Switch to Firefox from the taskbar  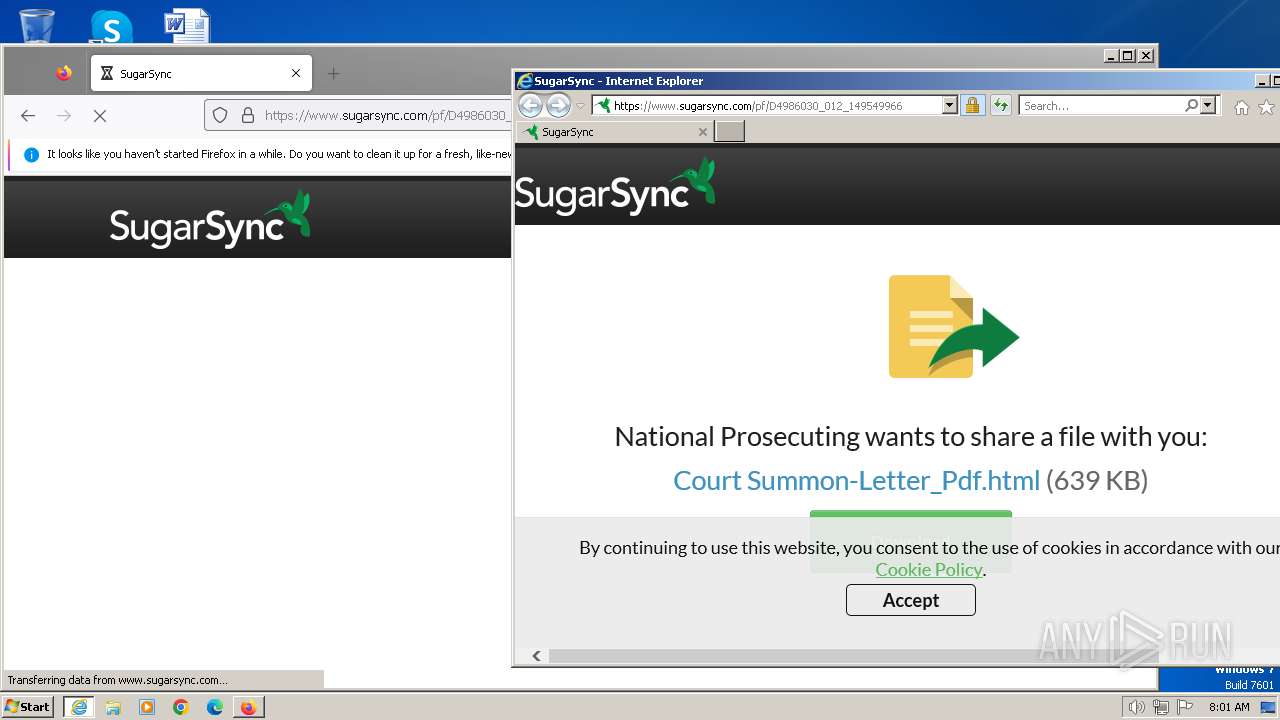(248, 707)
